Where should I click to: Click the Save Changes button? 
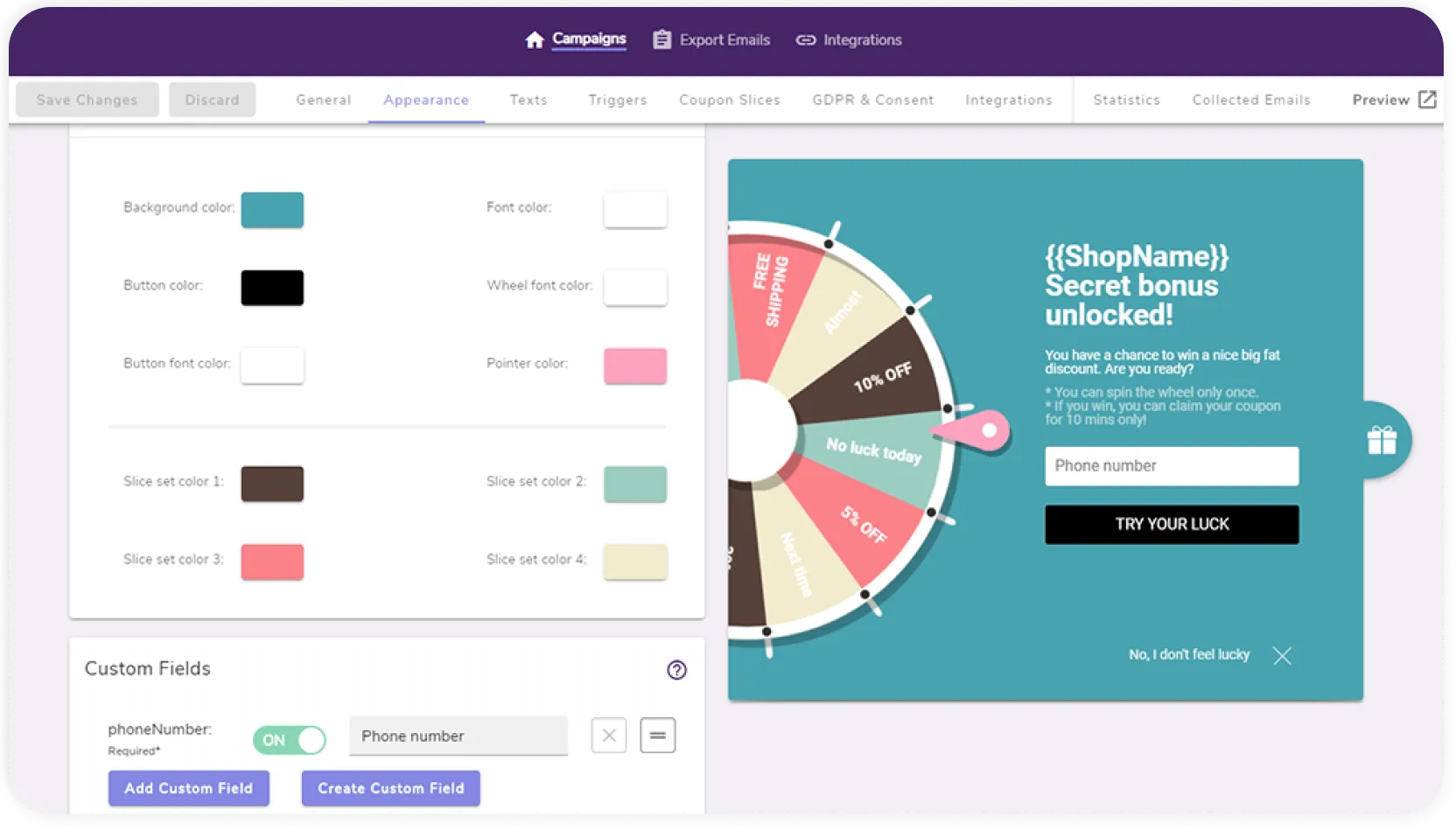pos(87,99)
